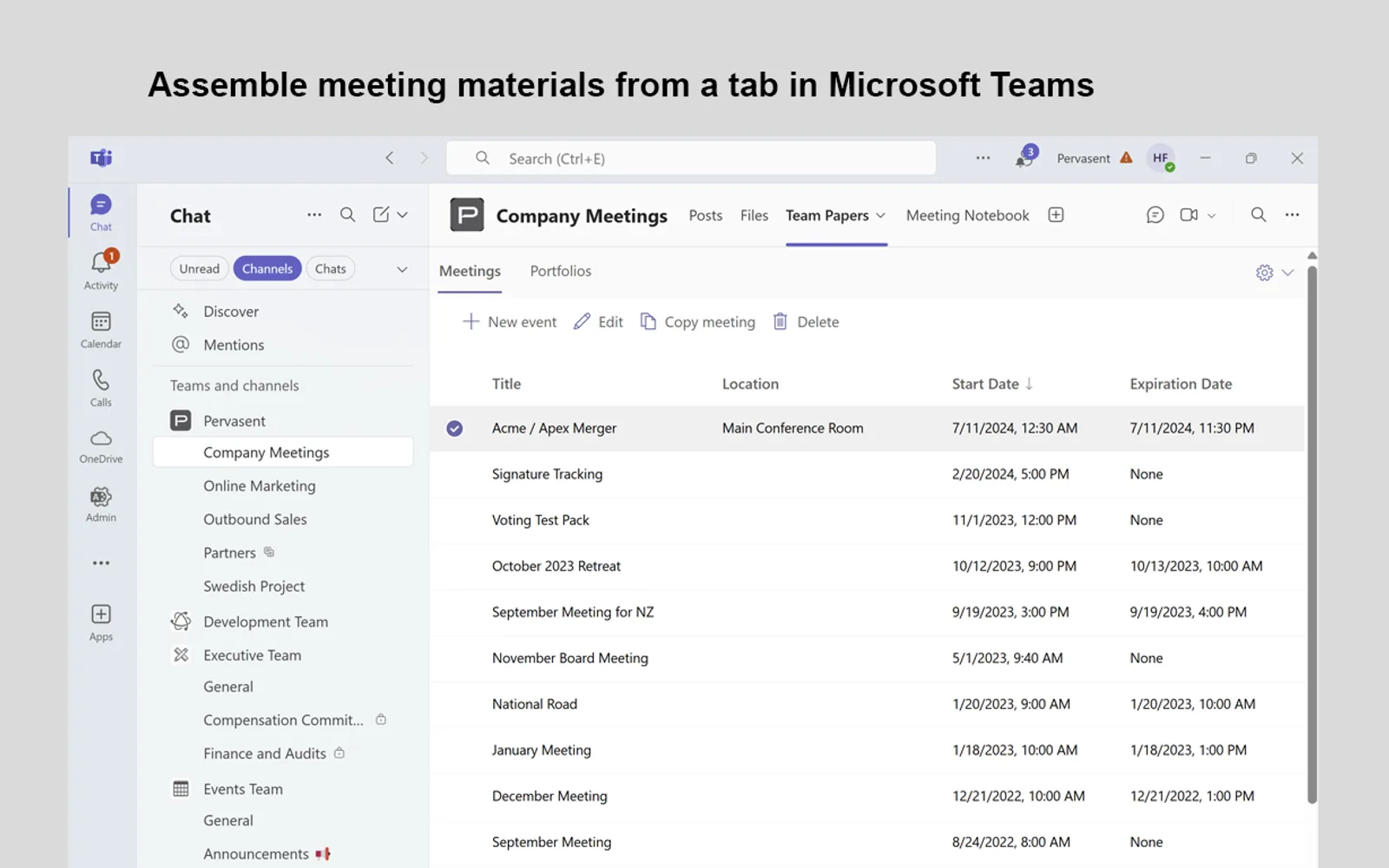Toggle the Channels filter pill
This screenshot has height=868, width=1389.
(x=267, y=269)
